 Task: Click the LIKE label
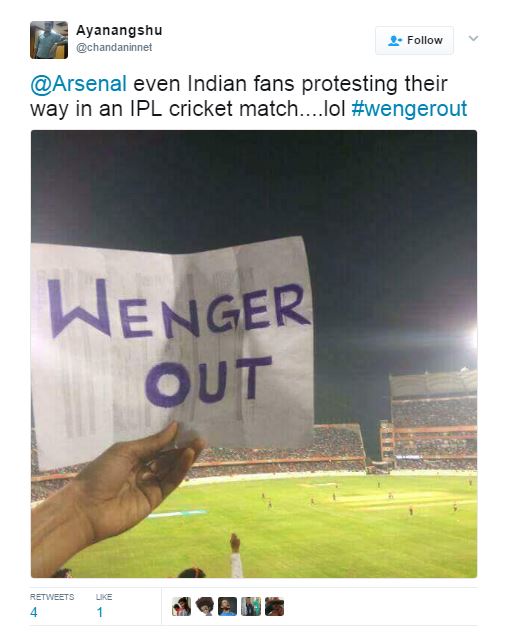[104, 597]
